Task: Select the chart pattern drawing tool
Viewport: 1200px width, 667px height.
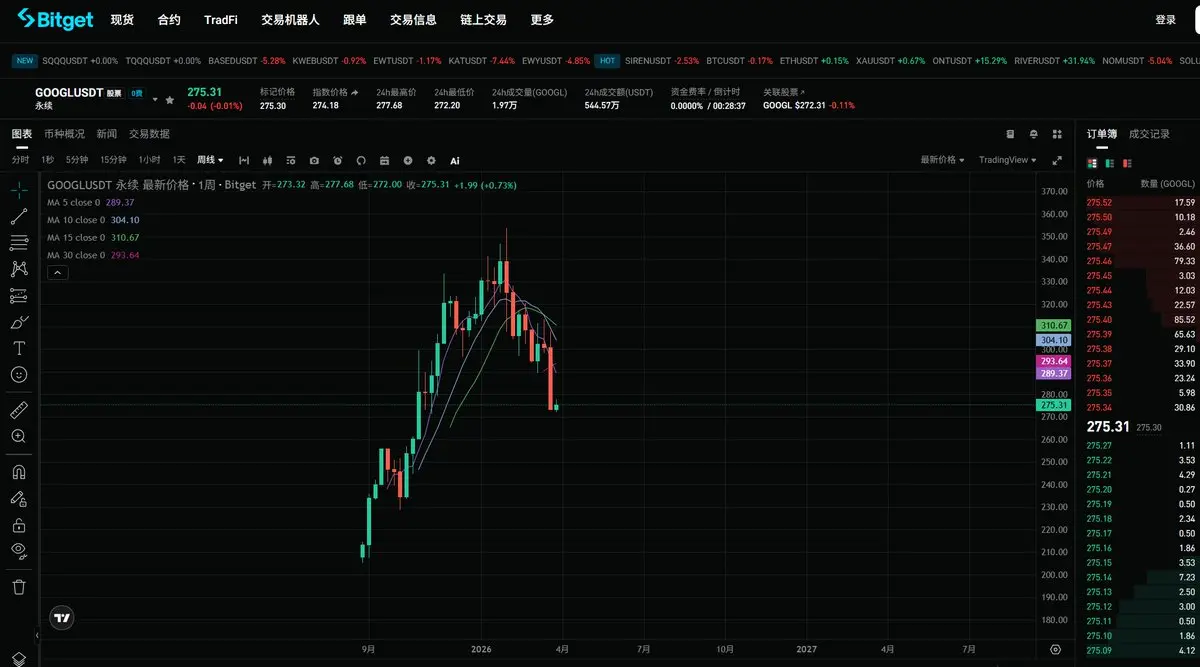Action: click(19, 269)
